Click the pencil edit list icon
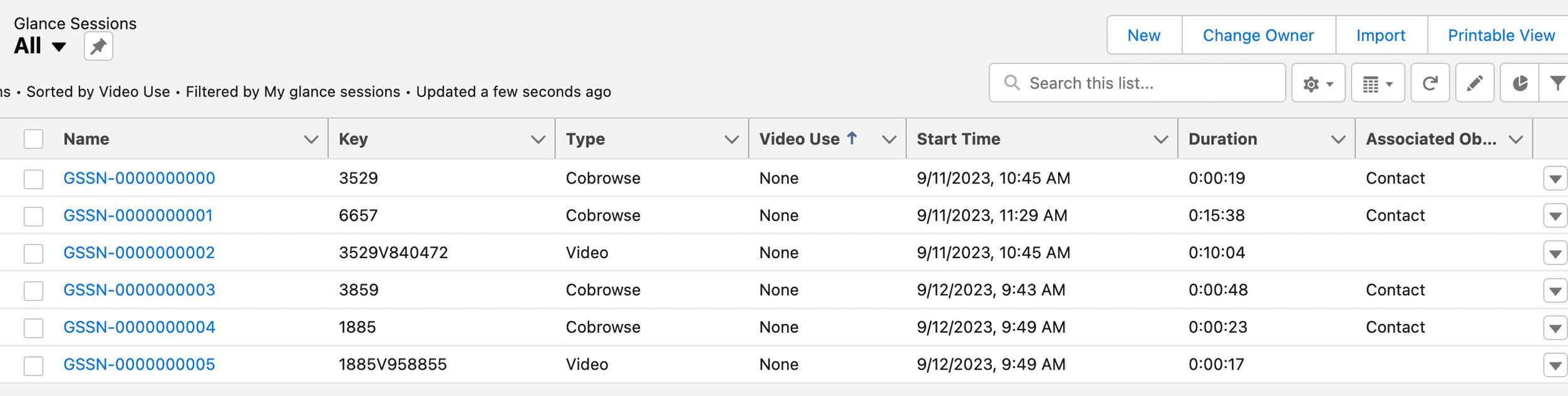This screenshot has height=396, width=1568. pyautogui.click(x=1474, y=83)
